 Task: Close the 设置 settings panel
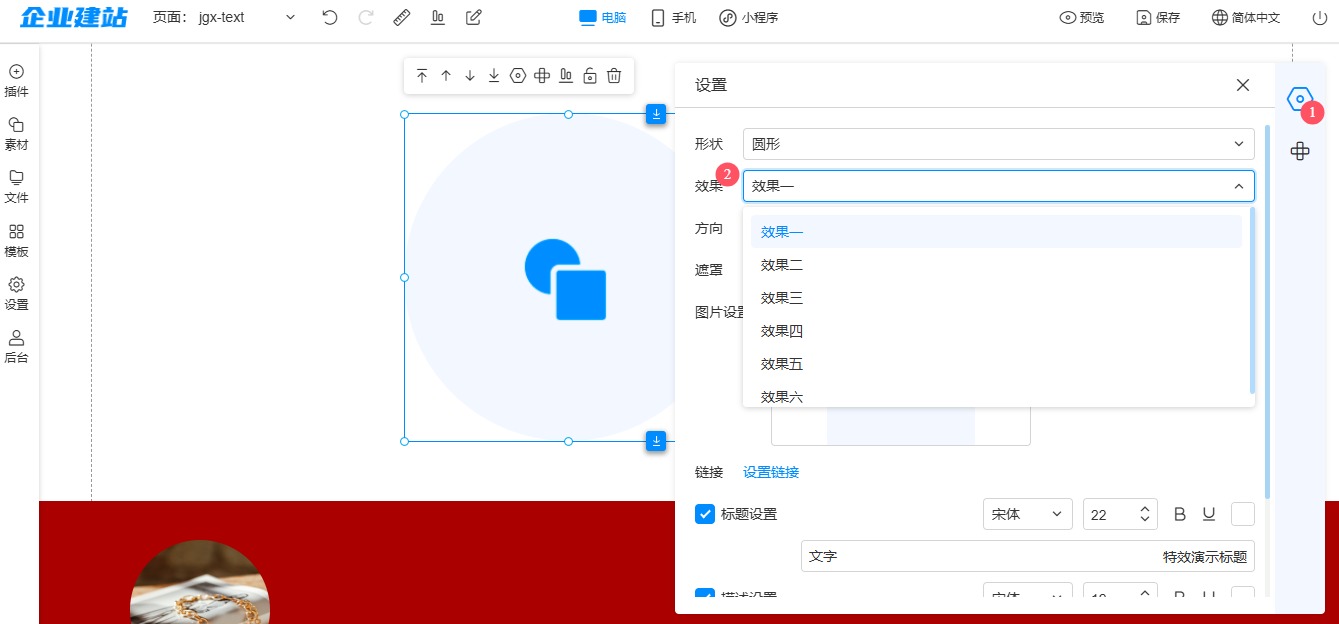(1243, 85)
